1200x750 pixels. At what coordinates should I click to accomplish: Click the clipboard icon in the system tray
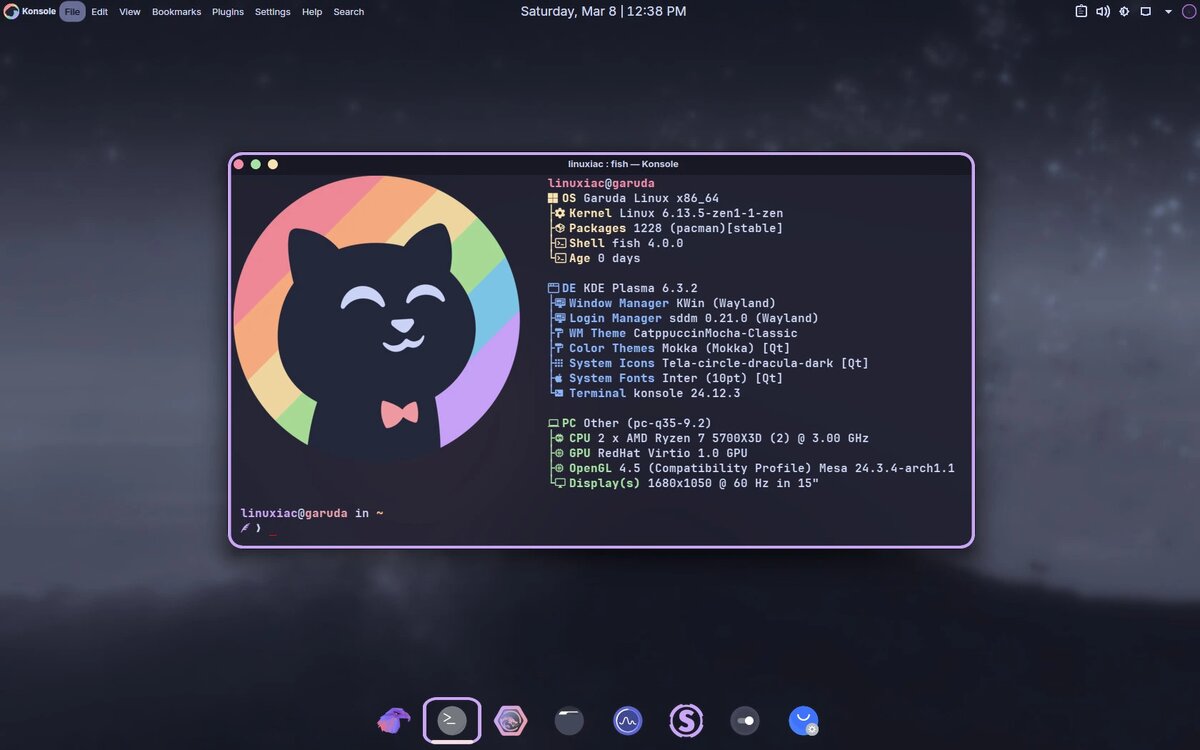(x=1081, y=11)
